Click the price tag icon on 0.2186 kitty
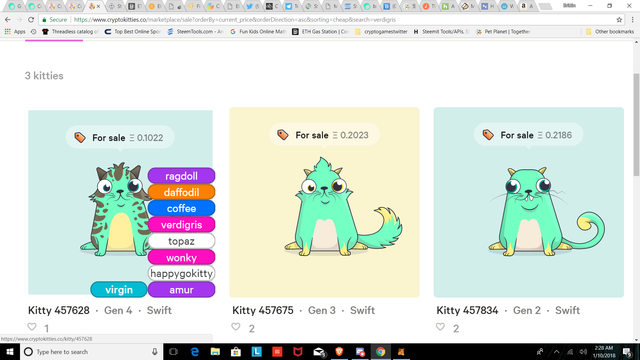 click(488, 135)
